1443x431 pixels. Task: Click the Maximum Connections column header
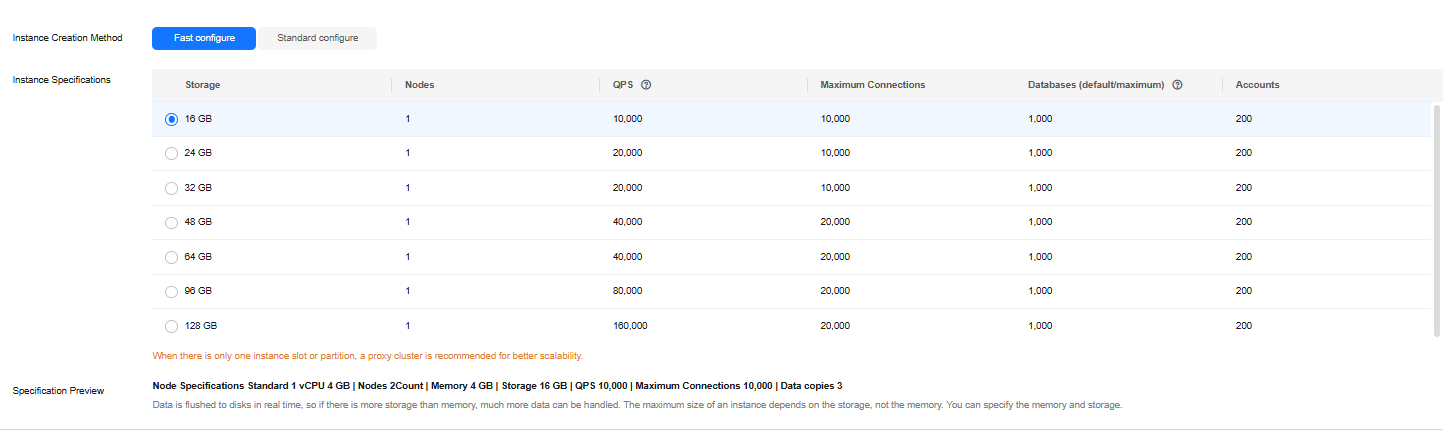coord(872,85)
